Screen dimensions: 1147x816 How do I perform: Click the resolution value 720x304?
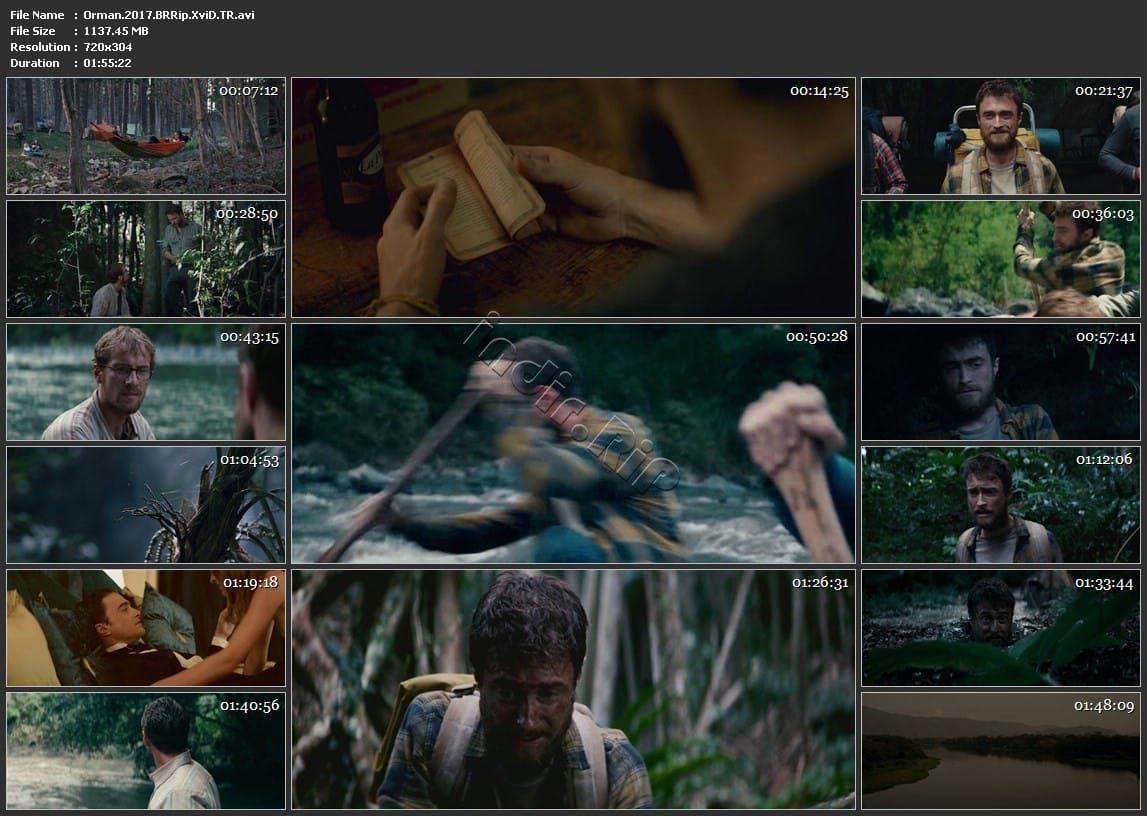tap(108, 47)
